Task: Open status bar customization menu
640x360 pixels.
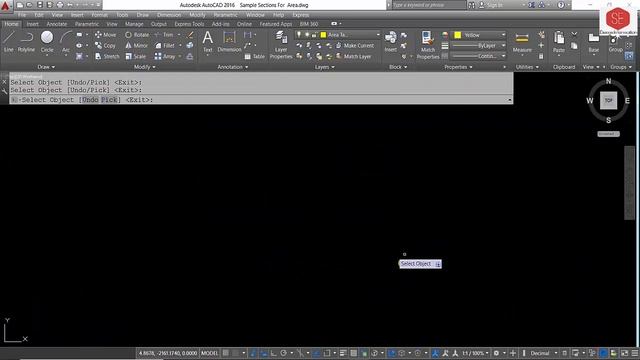Action: [x=635, y=353]
